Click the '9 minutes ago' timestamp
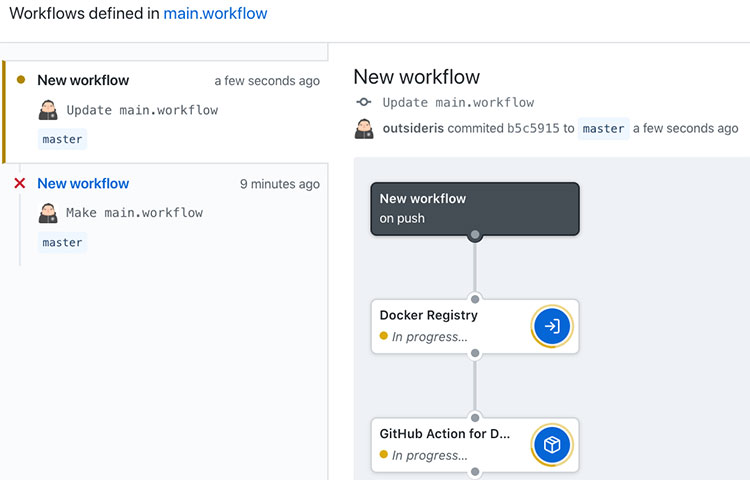 click(x=280, y=184)
